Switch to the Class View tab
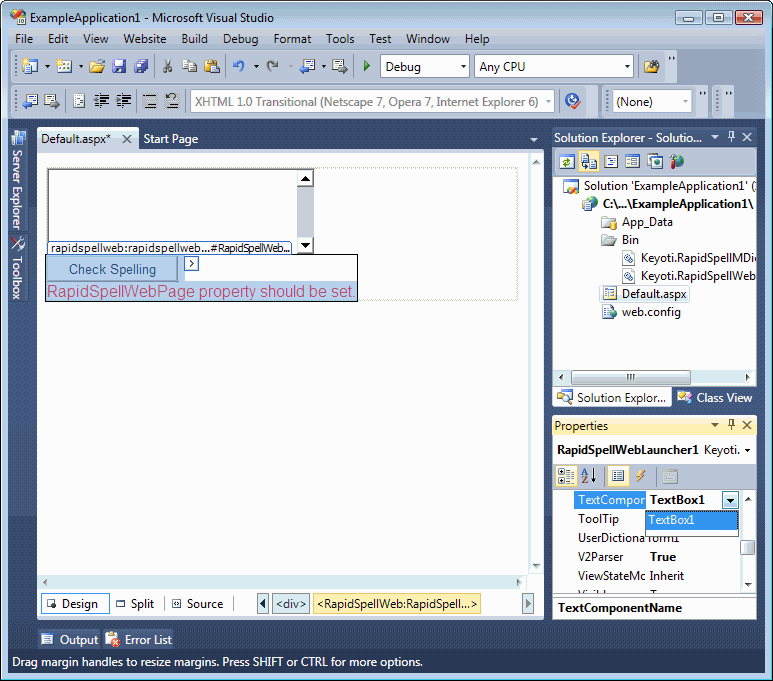Viewport: 773px width, 681px height. point(714,397)
